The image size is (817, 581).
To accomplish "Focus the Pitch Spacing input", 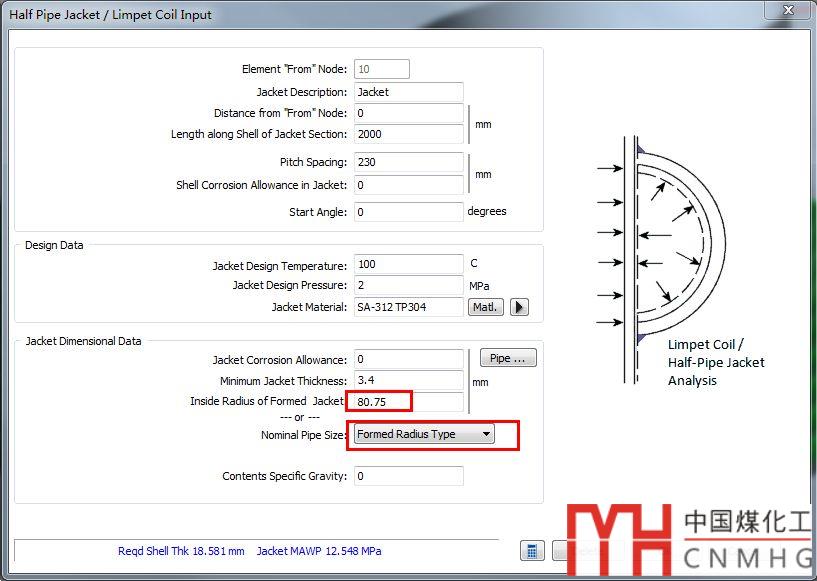I will [x=408, y=162].
